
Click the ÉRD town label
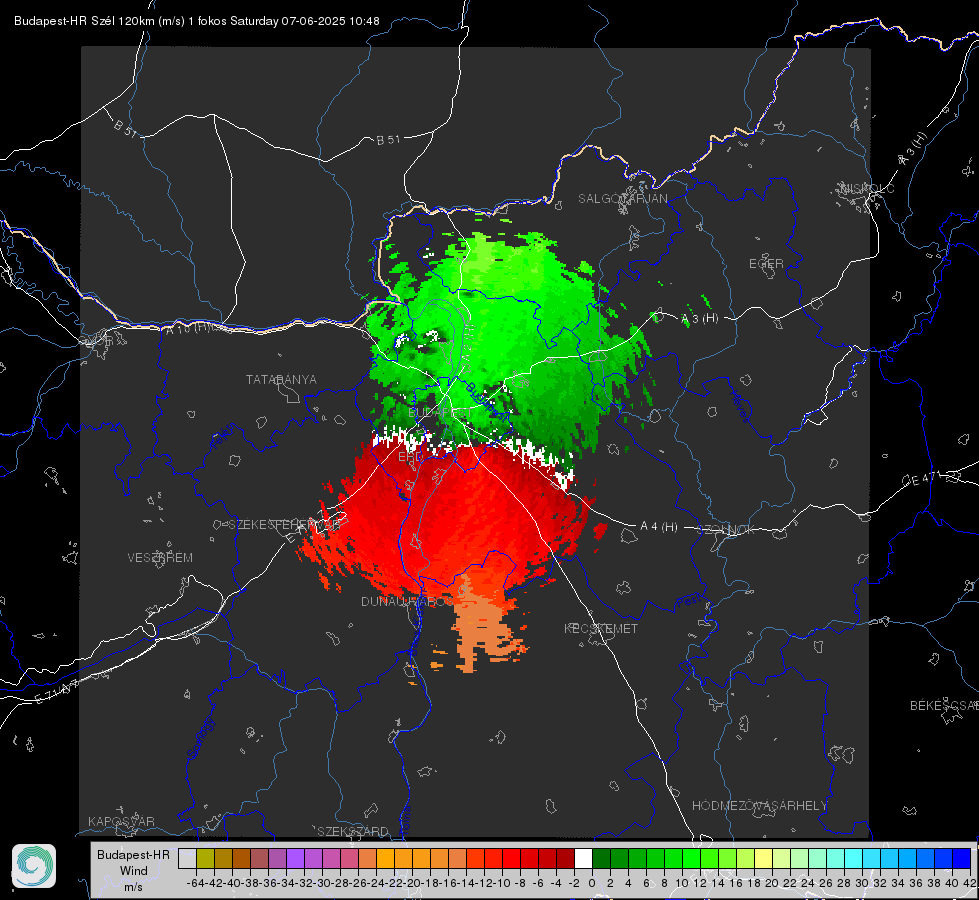point(410,457)
